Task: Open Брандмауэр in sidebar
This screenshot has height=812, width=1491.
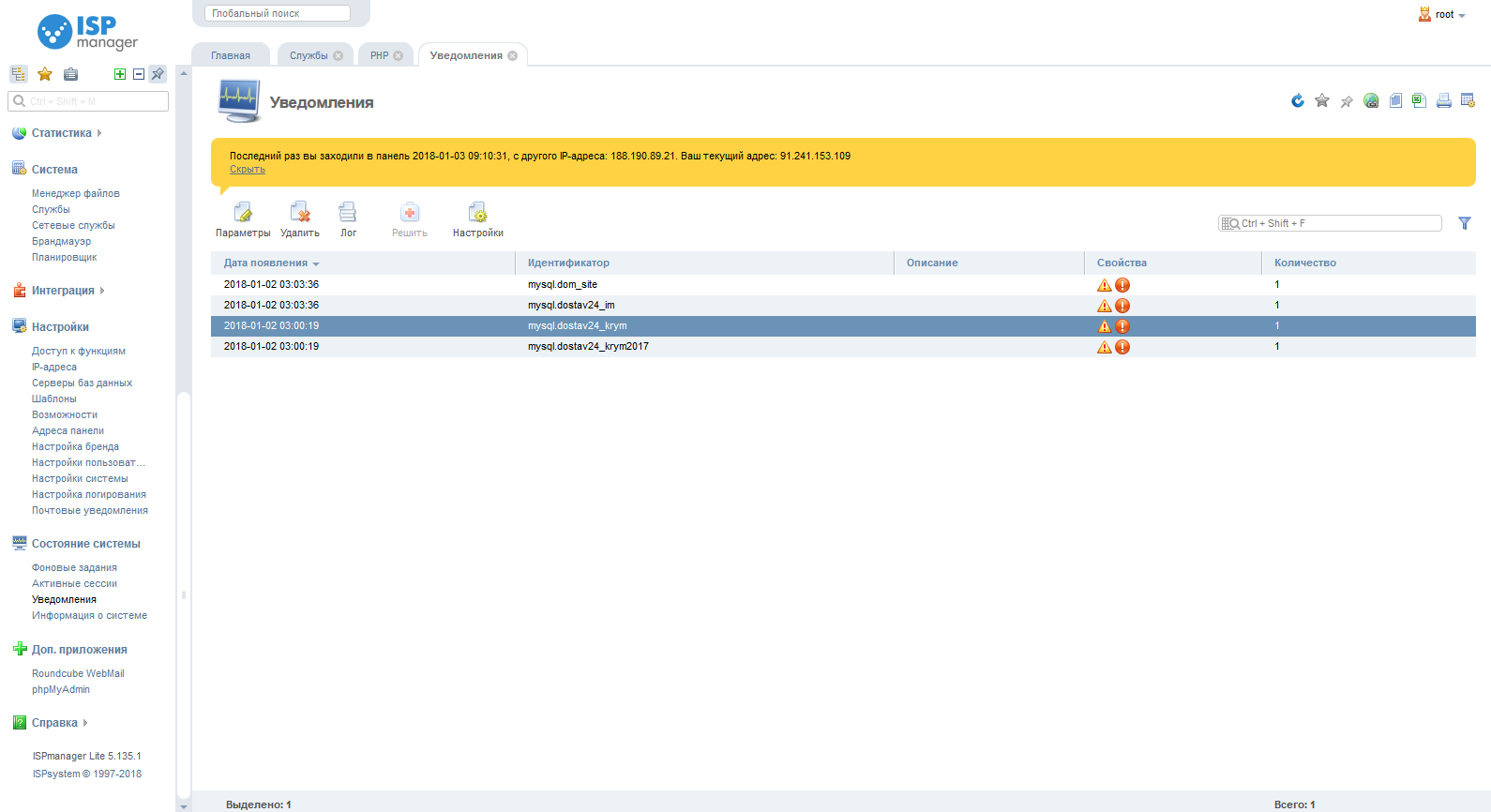Action: pos(61,242)
